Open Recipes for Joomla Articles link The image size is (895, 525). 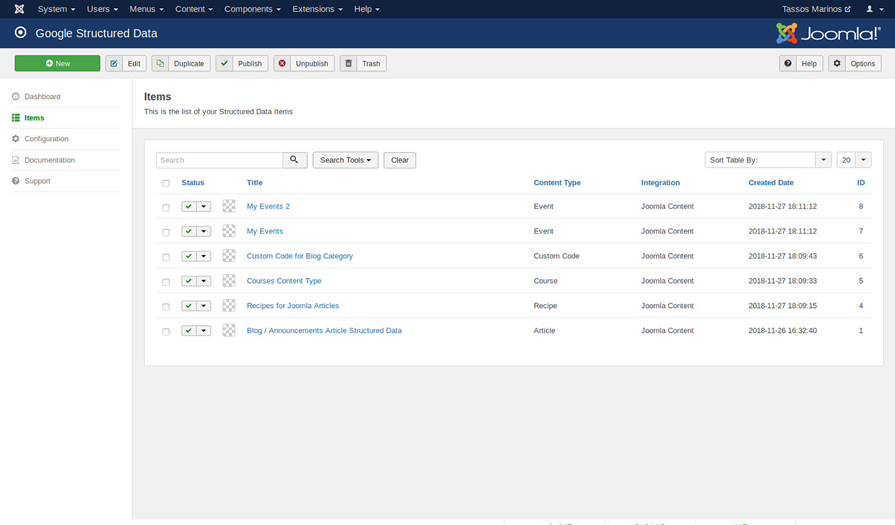click(x=293, y=305)
